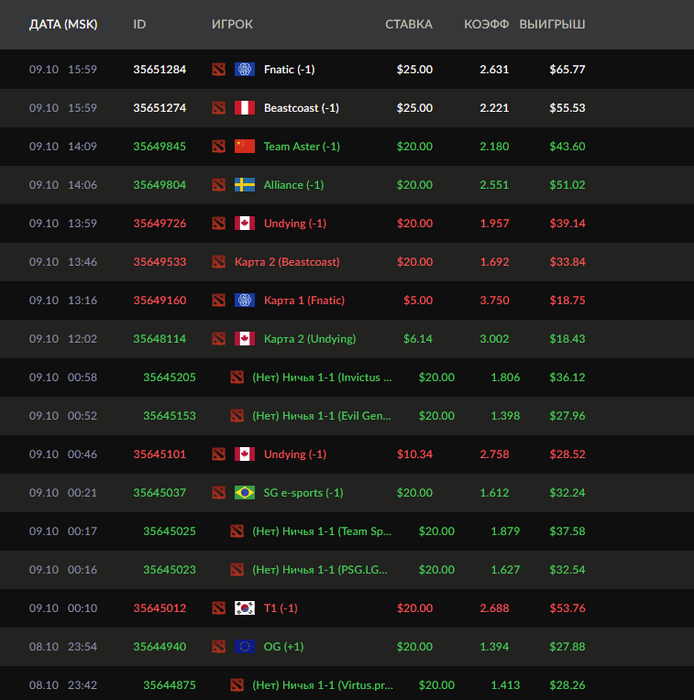This screenshot has width=694, height=700.
Task: Sort by the СТАВКА column header
Action: point(408,24)
